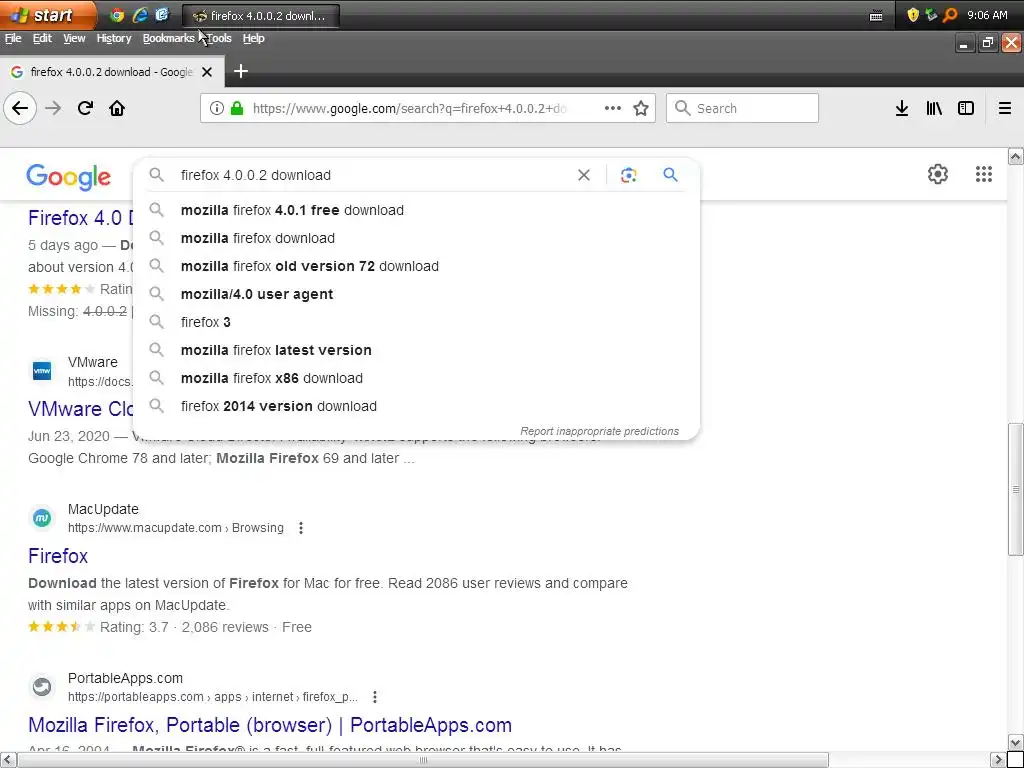Click the system tray clock 9:06 AM
The width and height of the screenshot is (1024, 768).
click(x=987, y=15)
